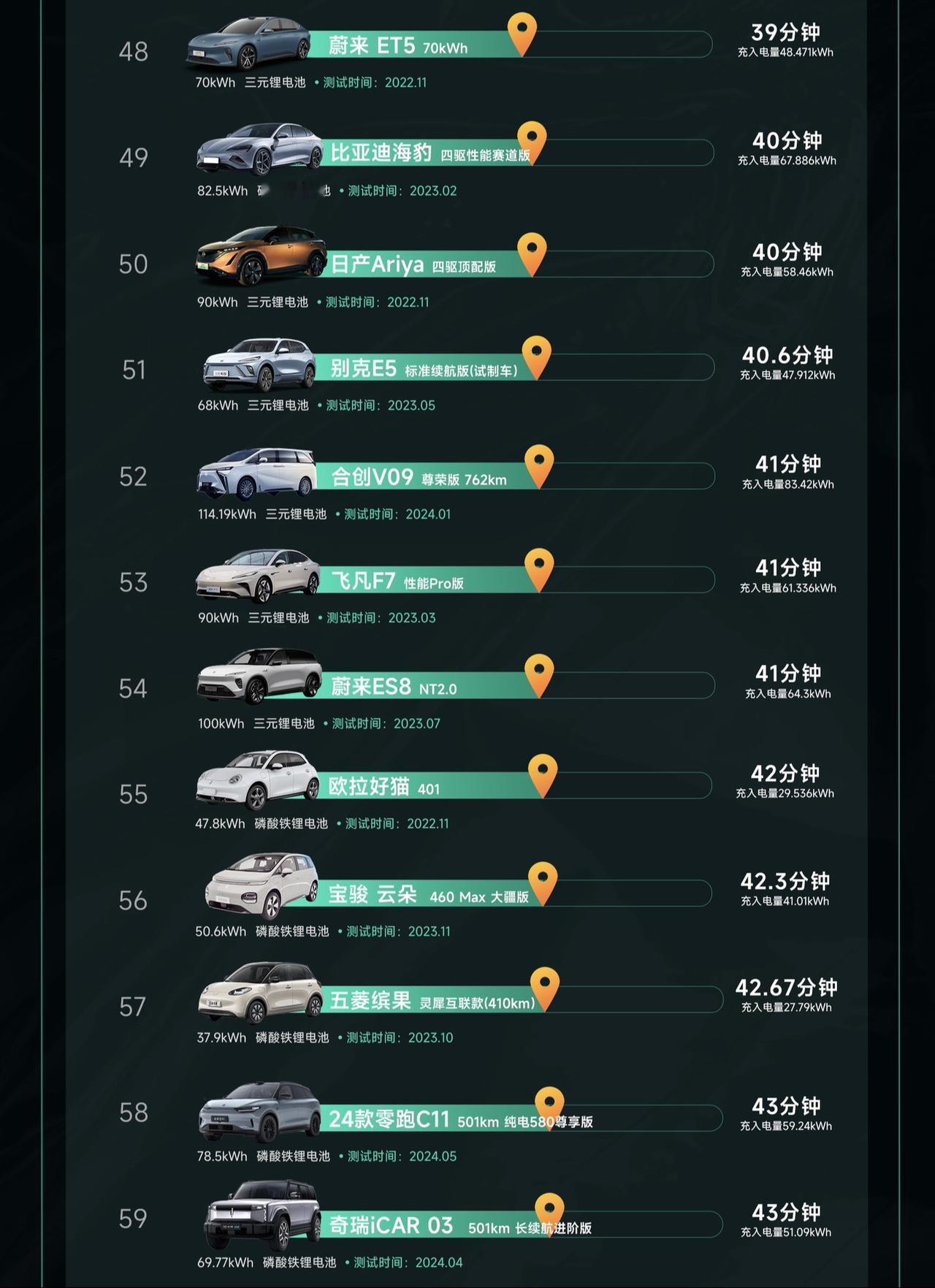Click the location pin on 欧拉好猫 bar
The height and width of the screenshot is (1288, 935).
tap(543, 774)
